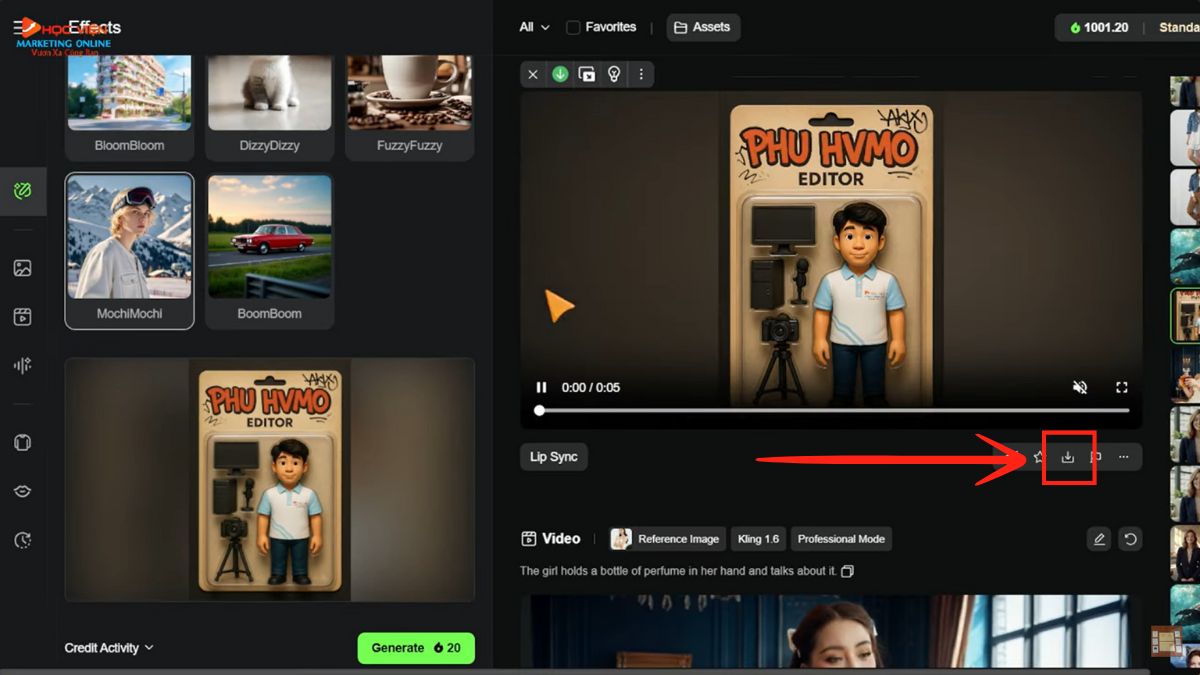Close the floating toolbar with X icon
Image resolution: width=1200 pixels, height=675 pixels.
coord(533,74)
